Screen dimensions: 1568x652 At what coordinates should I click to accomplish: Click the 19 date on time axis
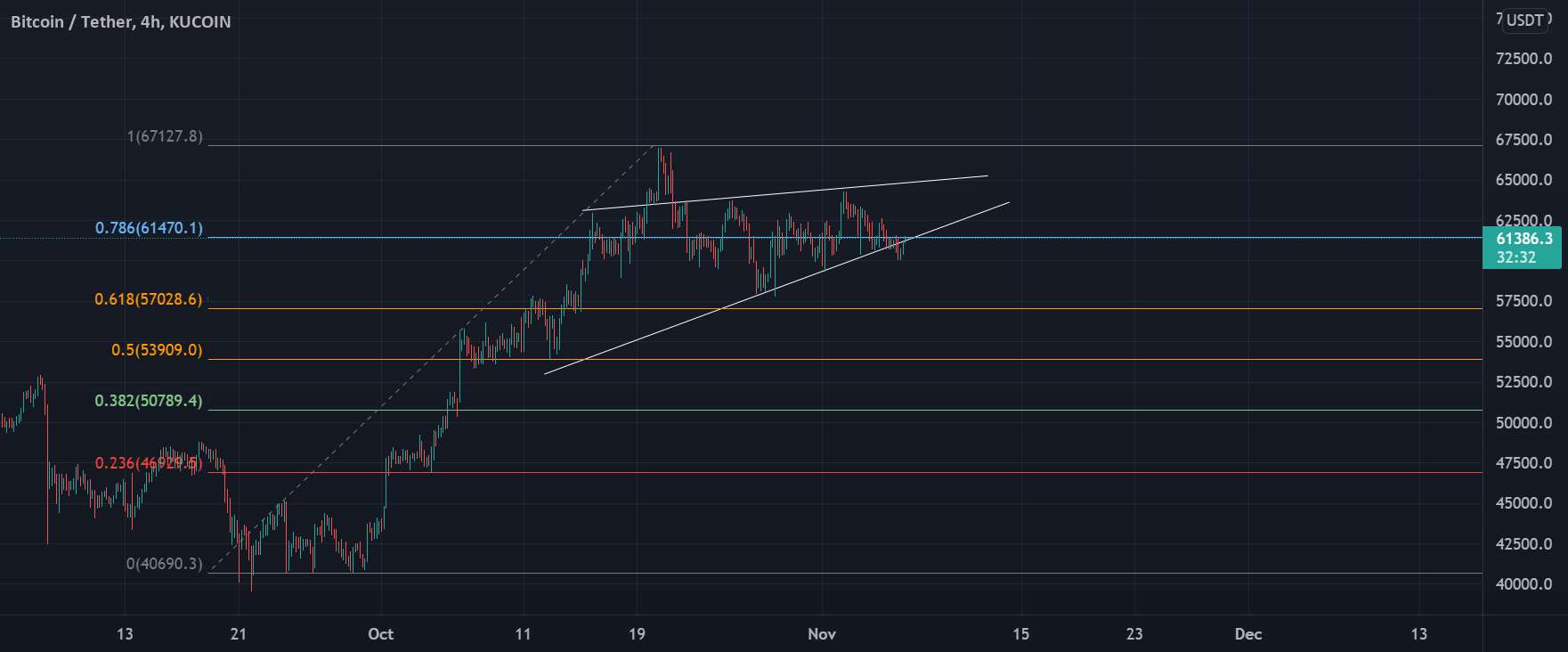(636, 634)
